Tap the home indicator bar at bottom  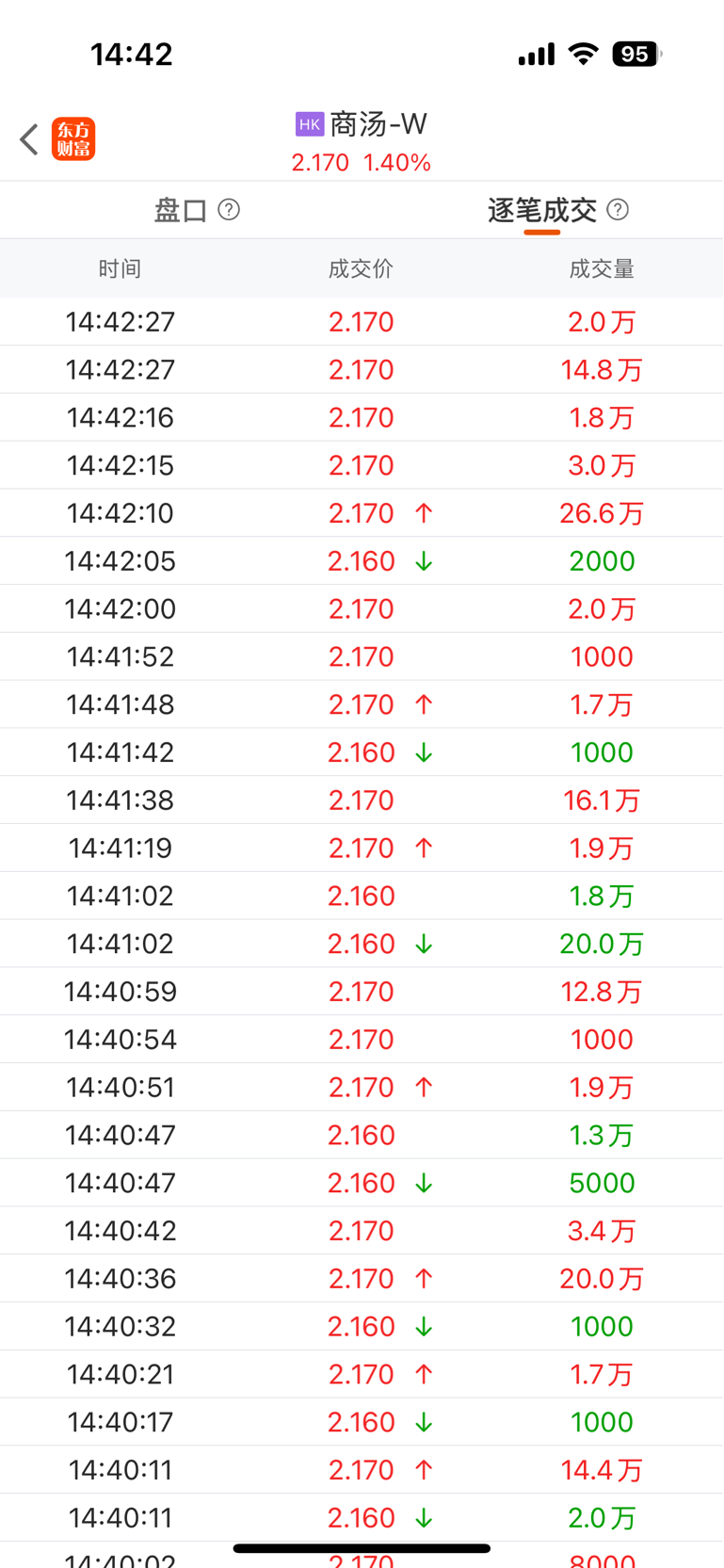(x=362, y=1548)
